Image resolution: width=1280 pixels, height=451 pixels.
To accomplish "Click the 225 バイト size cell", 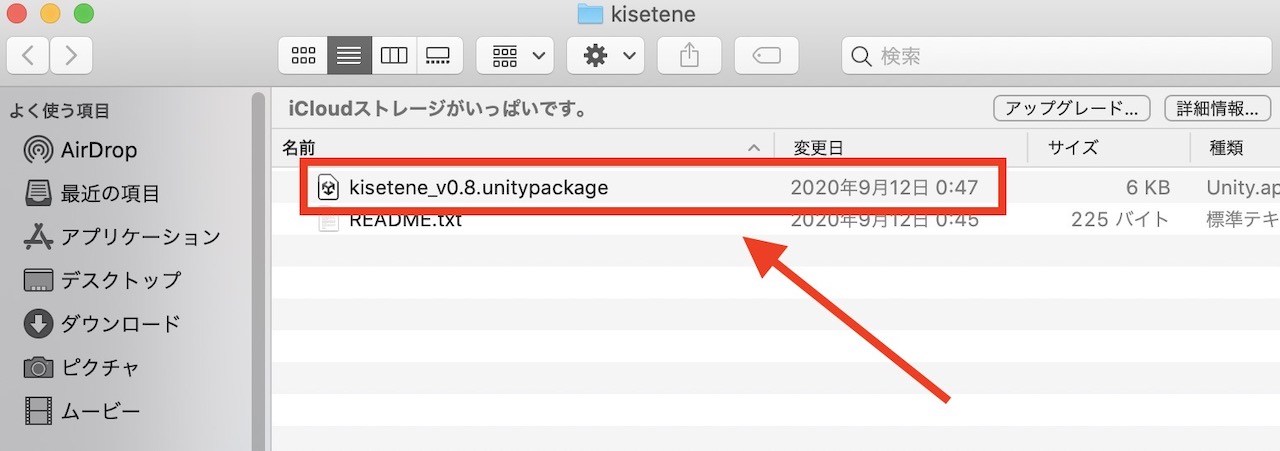I will 1120,220.
